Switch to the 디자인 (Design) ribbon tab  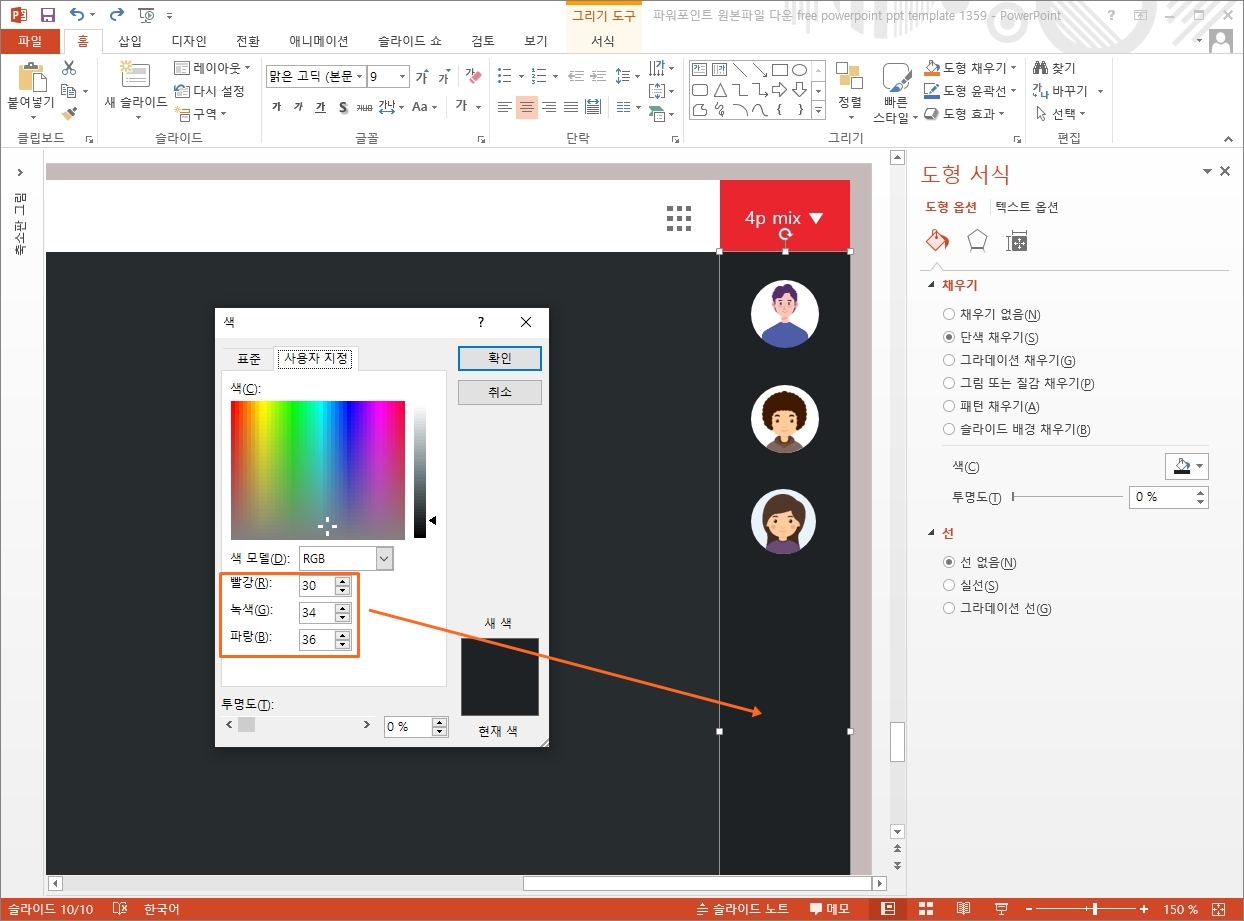[x=189, y=41]
